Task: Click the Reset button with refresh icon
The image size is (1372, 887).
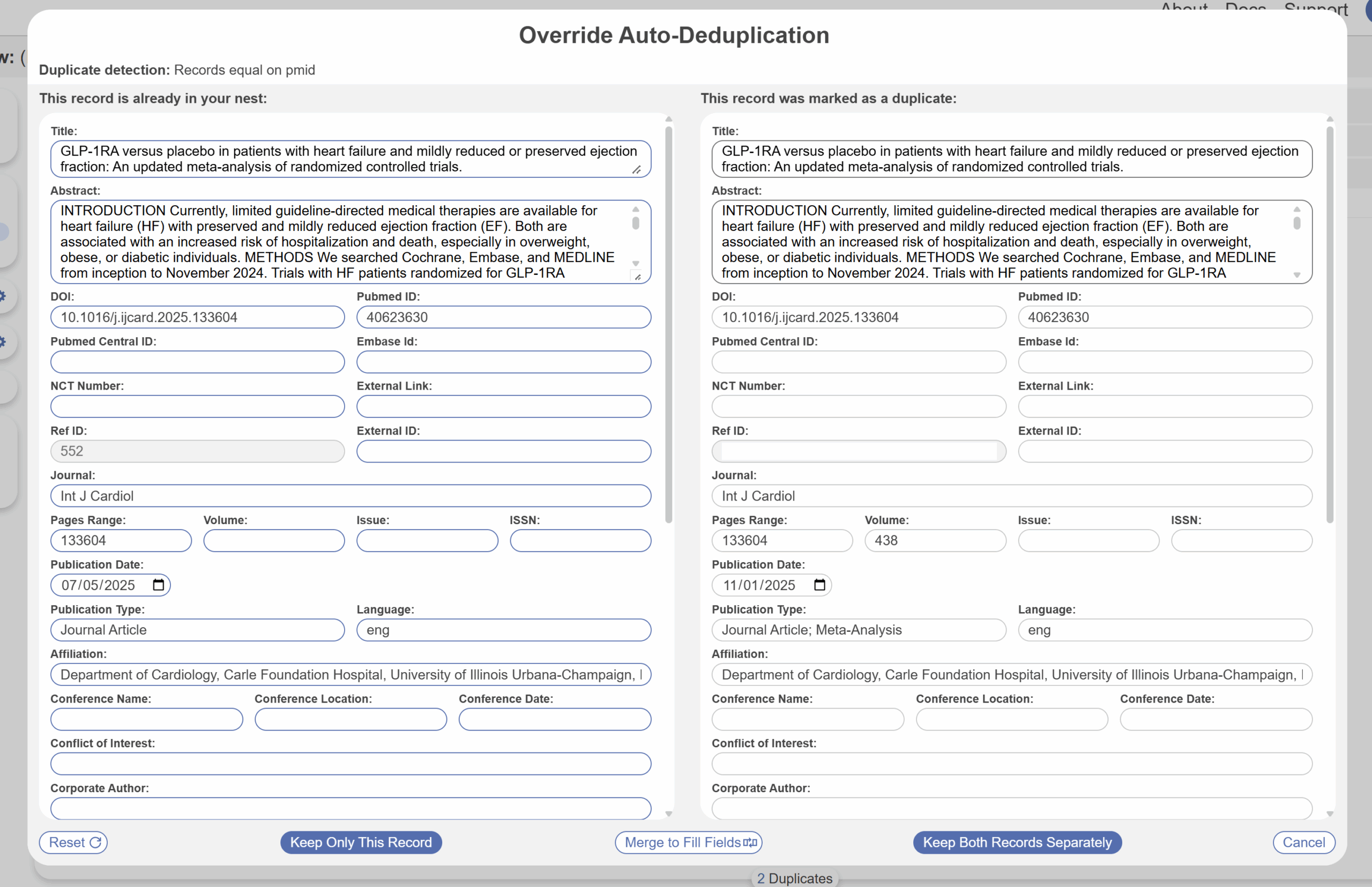Action: (x=73, y=843)
